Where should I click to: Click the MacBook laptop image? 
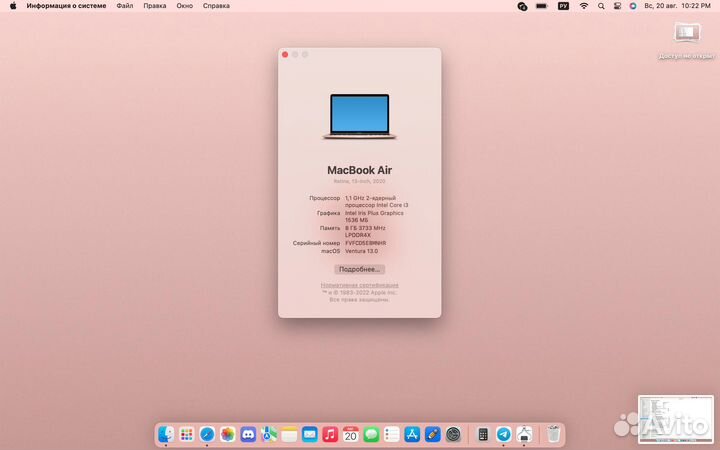tap(360, 116)
